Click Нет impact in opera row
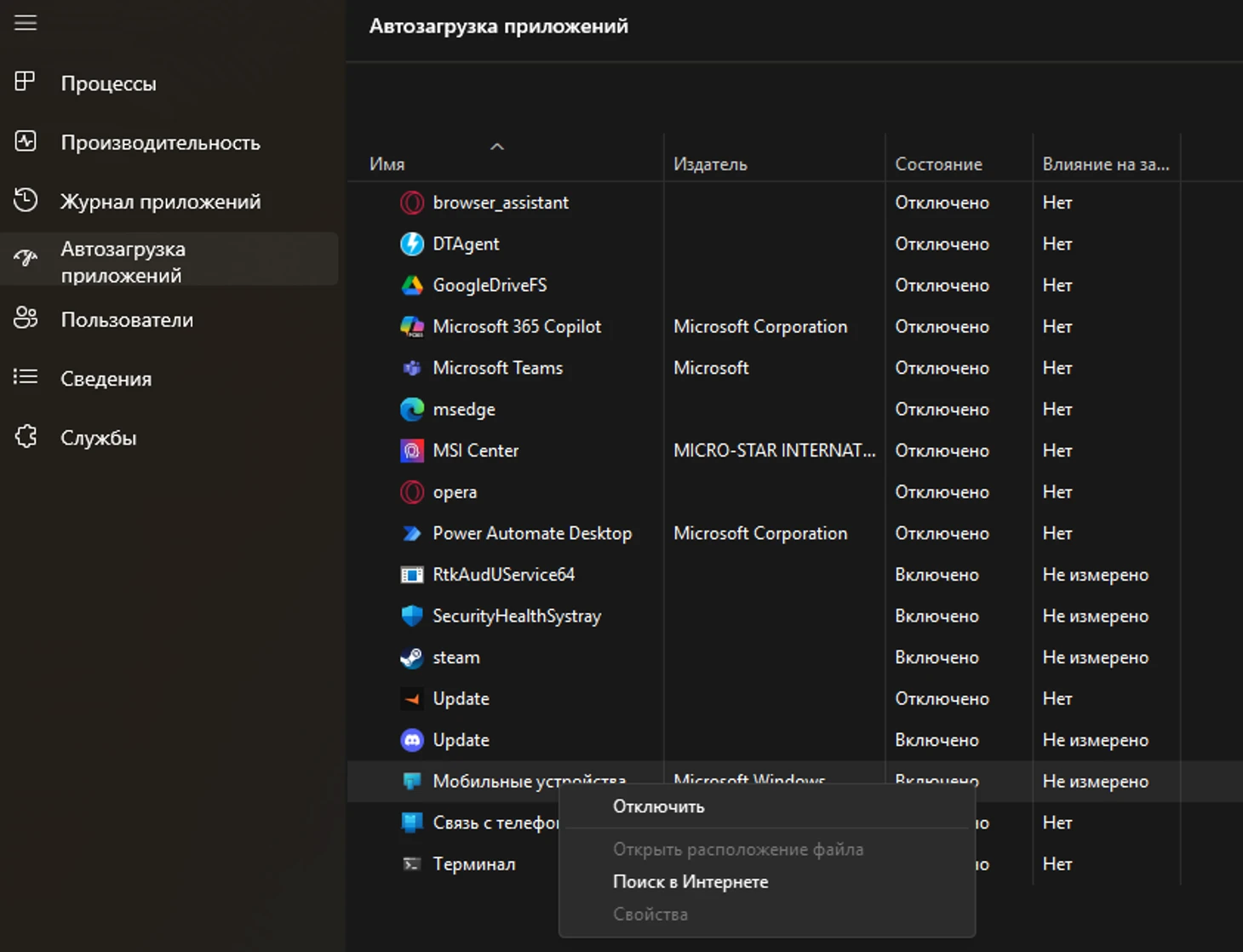This screenshot has width=1243, height=952. pyautogui.click(x=1057, y=492)
